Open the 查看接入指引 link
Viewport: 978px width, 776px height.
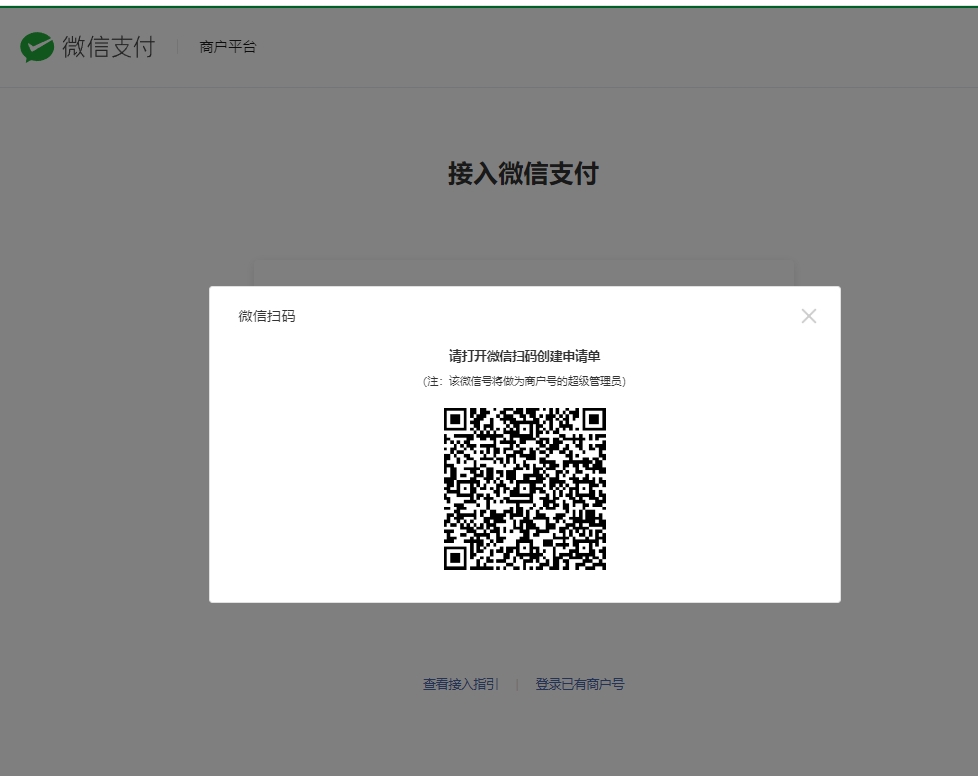coord(461,684)
